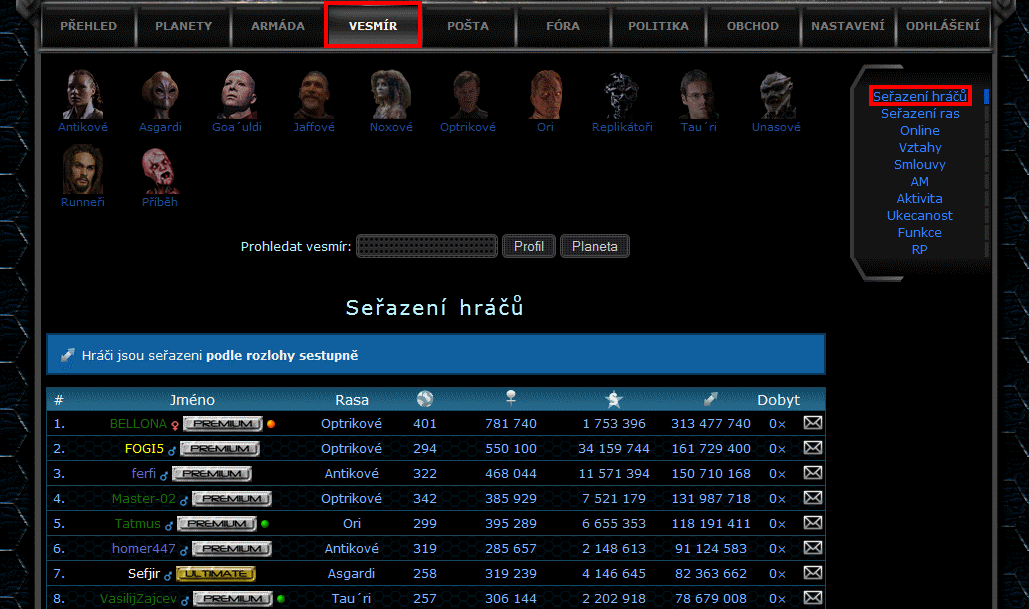Open the Replikátoři race portrait
The image size is (1029, 609).
(x=622, y=95)
